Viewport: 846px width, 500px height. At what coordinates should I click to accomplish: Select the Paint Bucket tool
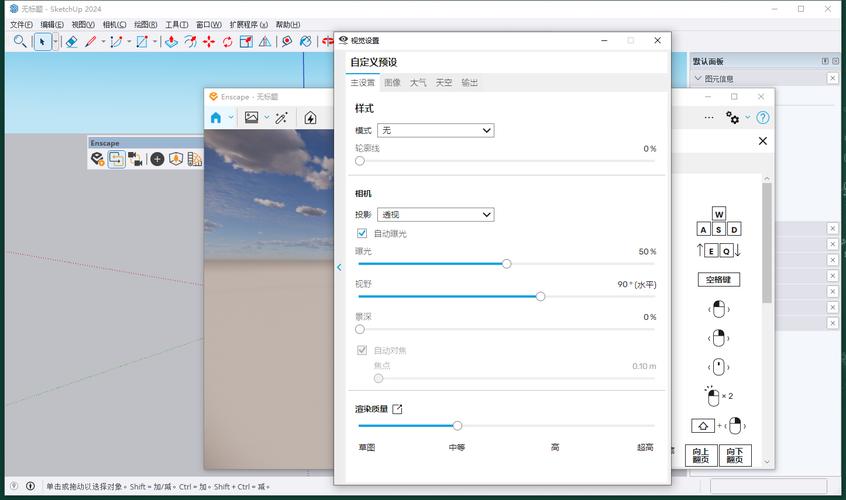pos(306,42)
